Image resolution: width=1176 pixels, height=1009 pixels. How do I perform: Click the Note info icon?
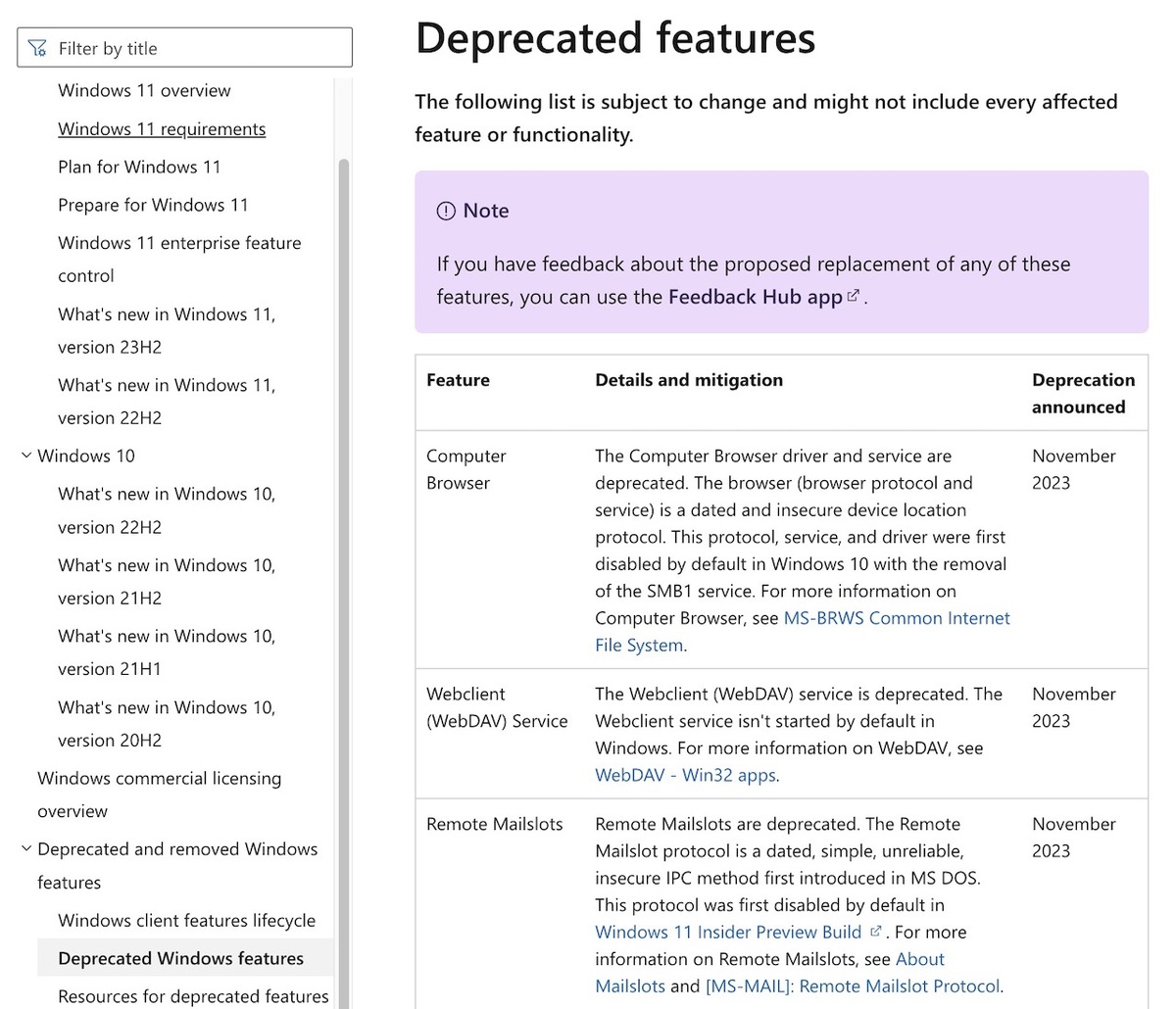tap(446, 211)
